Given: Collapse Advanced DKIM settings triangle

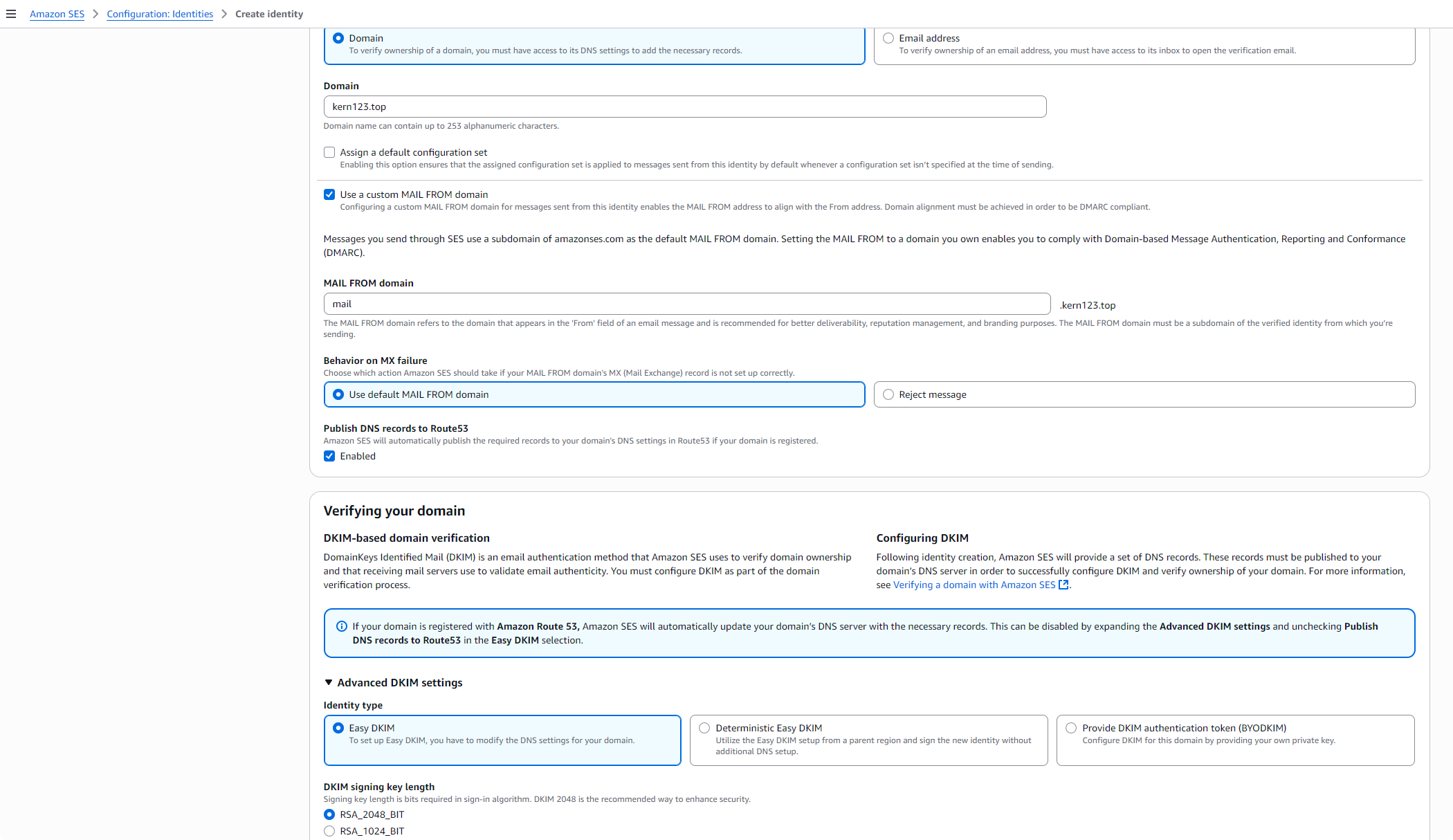Looking at the screenshot, I should (x=329, y=682).
